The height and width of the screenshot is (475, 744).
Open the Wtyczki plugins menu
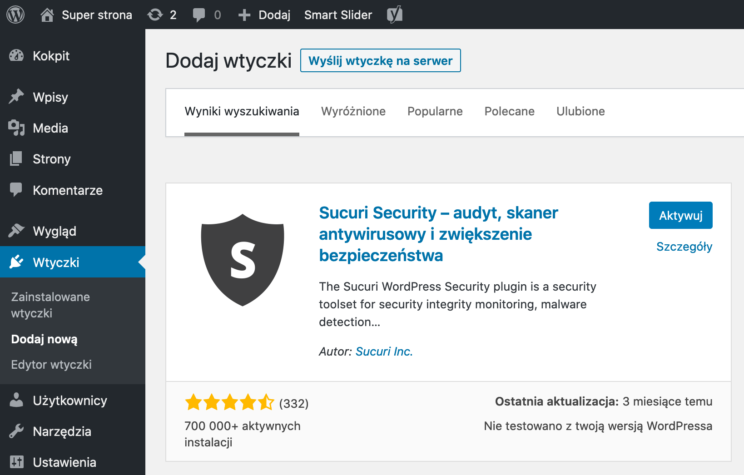click(x=56, y=262)
